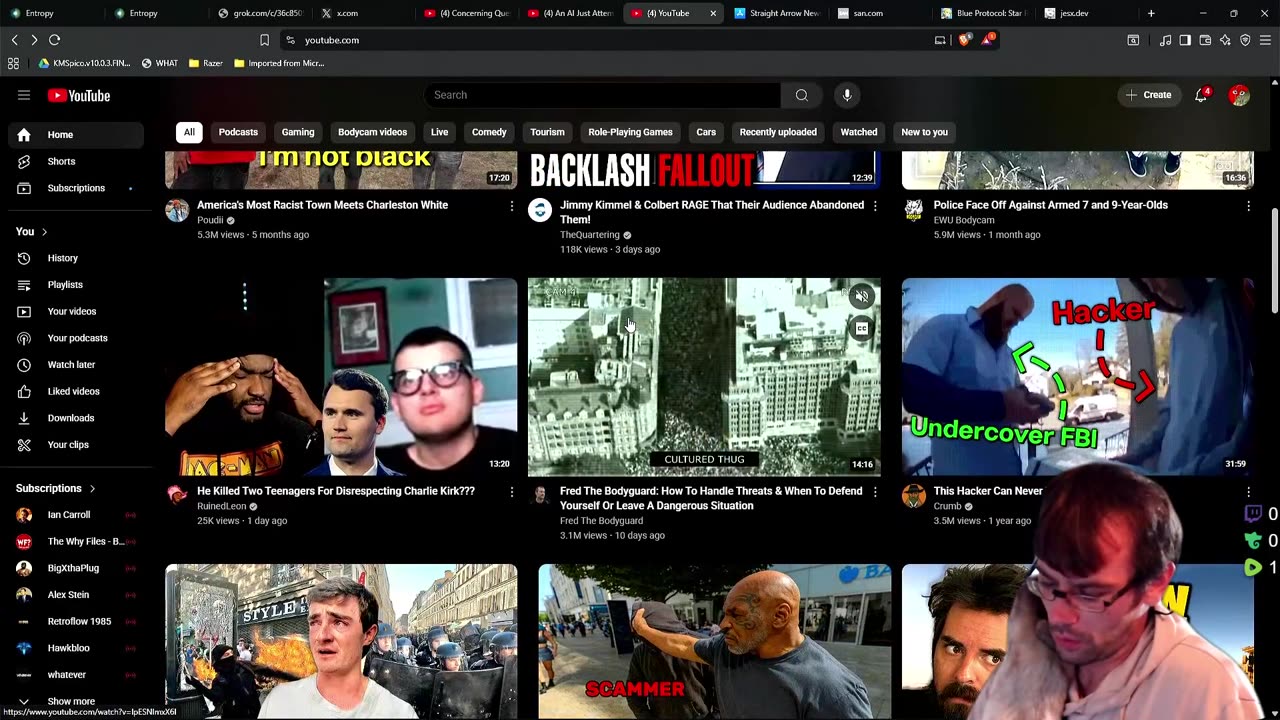Open the Razer bookmarks folder
The image size is (1280, 720).
click(206, 63)
